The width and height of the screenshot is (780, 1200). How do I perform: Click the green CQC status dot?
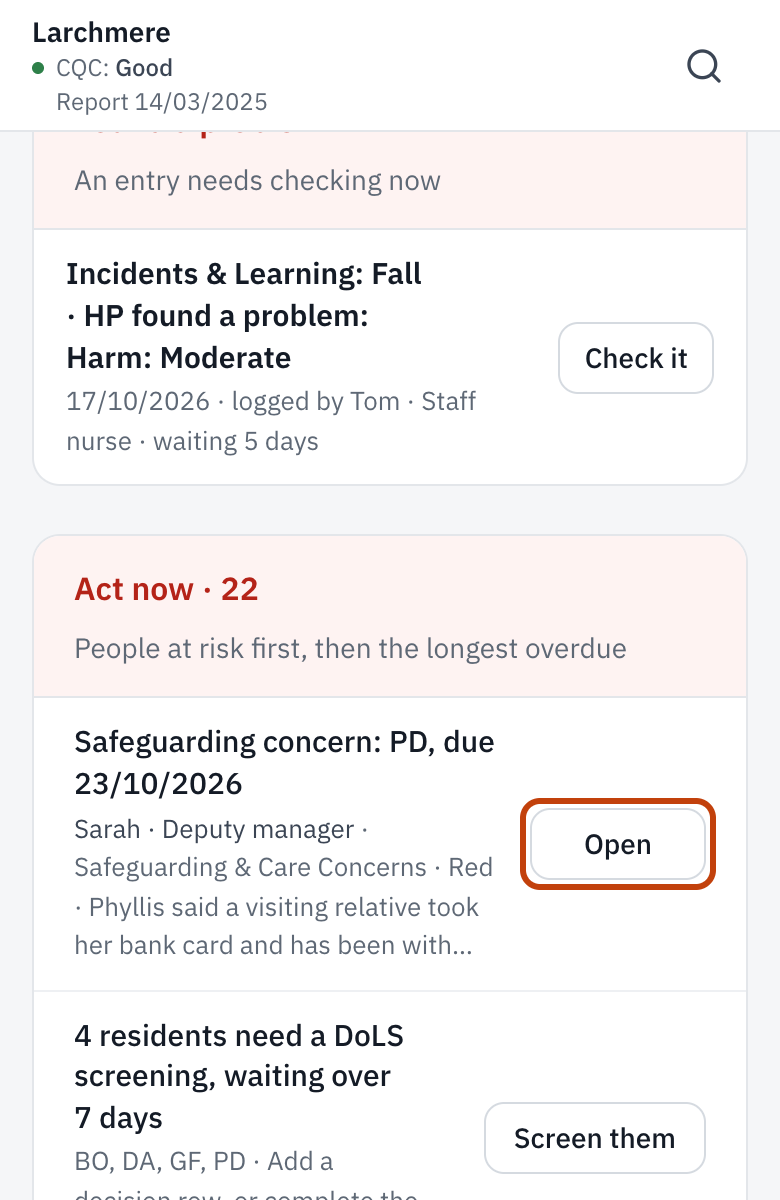pyautogui.click(x=38, y=68)
